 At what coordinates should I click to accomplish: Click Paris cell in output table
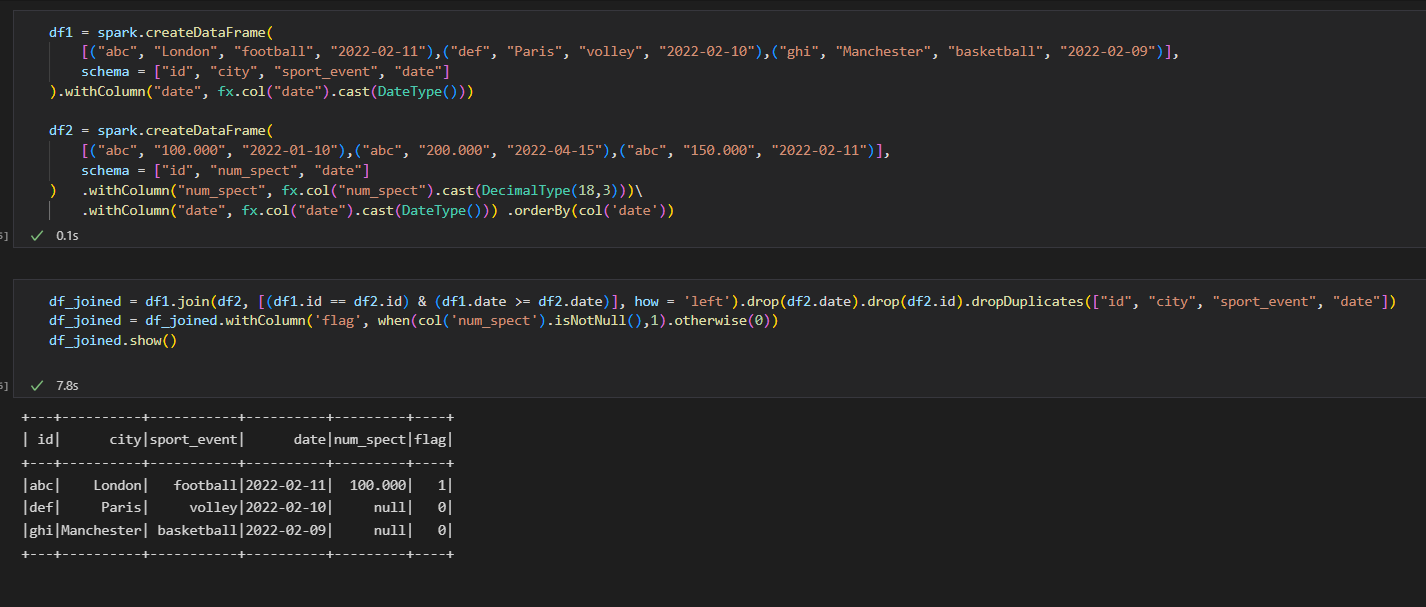tap(122, 508)
